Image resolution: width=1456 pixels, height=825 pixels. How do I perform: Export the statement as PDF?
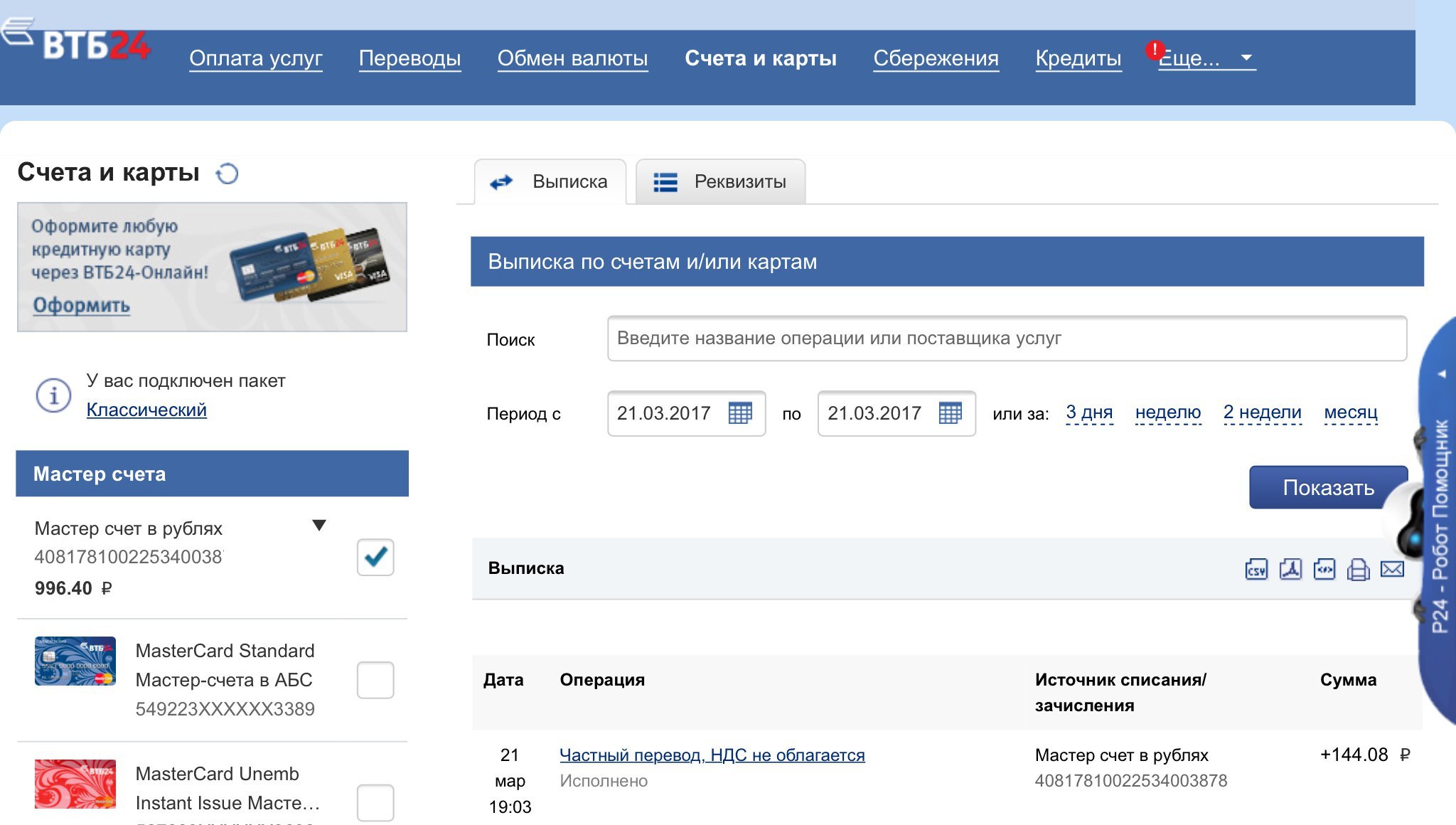coord(1290,569)
